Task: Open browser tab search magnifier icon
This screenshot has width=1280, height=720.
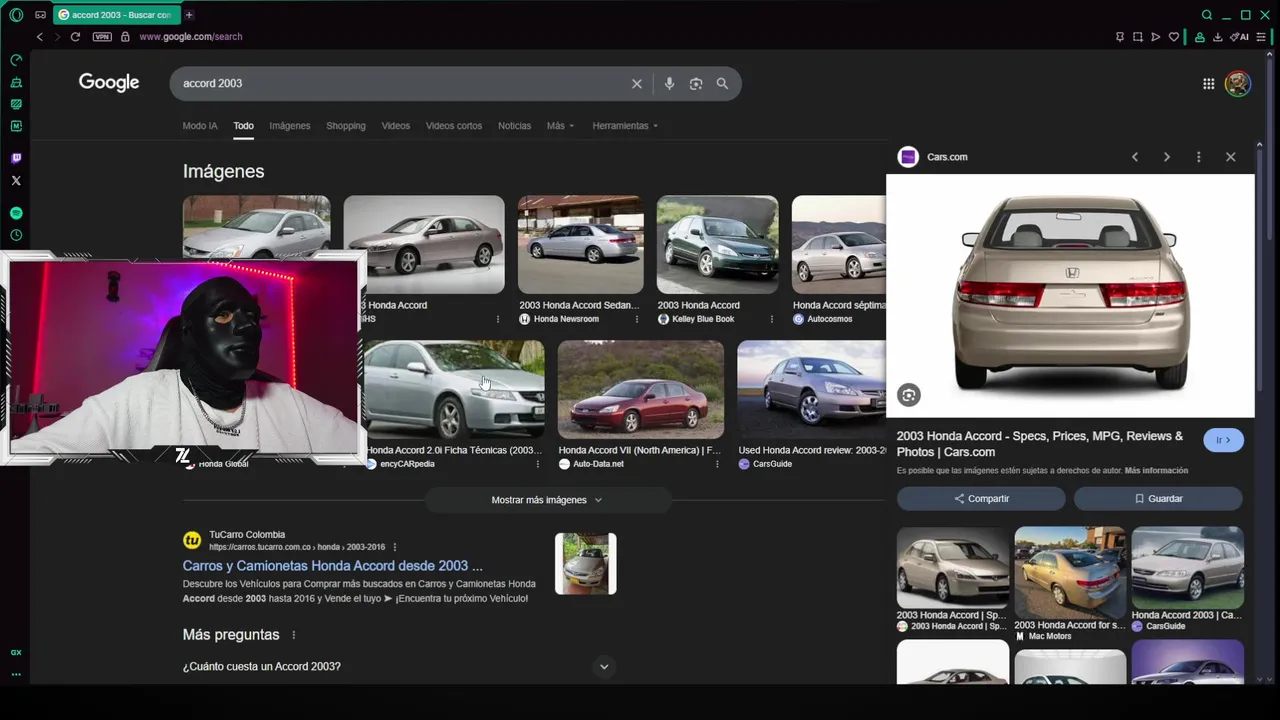Action: (1207, 15)
